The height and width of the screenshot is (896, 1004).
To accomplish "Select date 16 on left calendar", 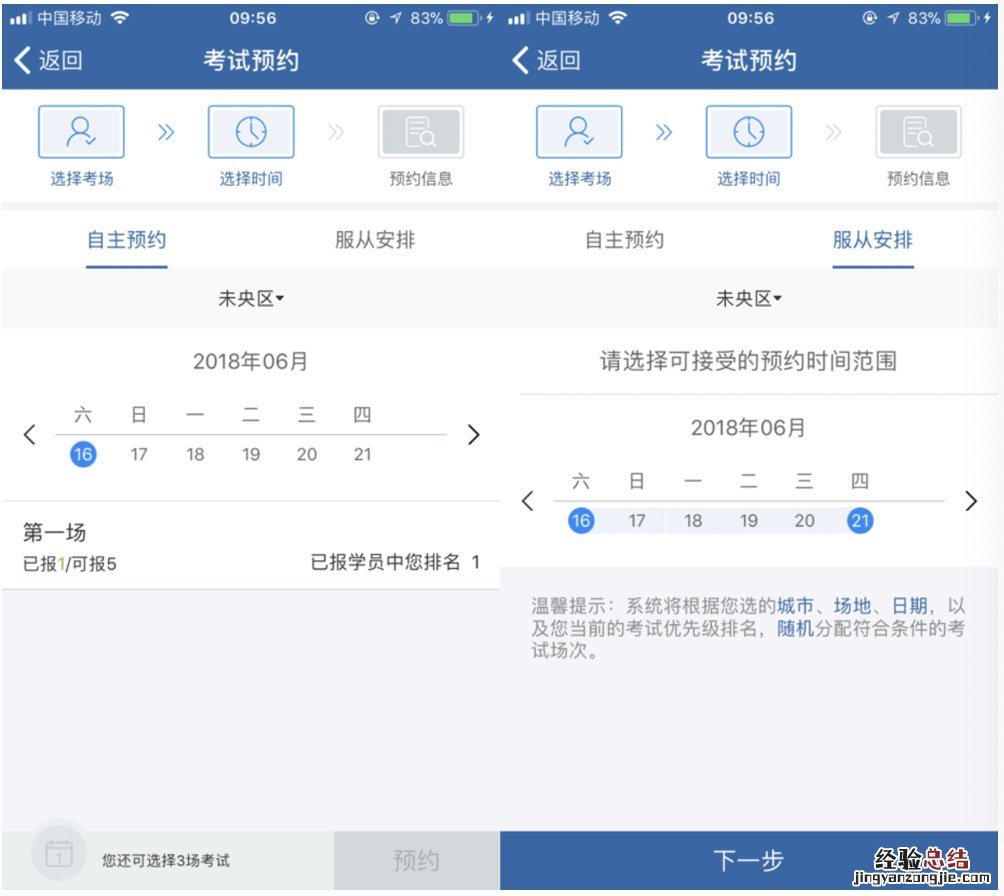I will pos(83,454).
